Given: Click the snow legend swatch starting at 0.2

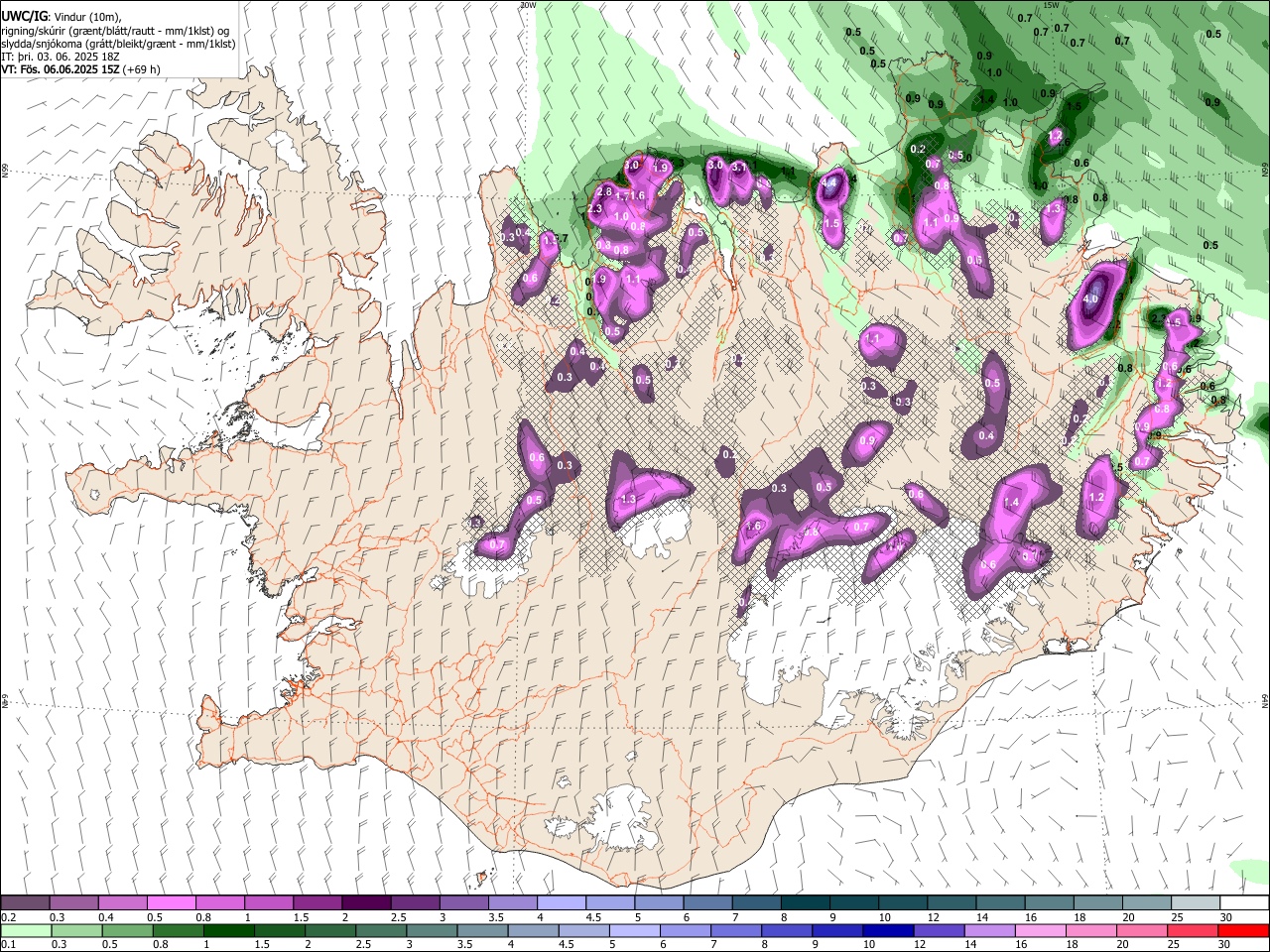Looking at the screenshot, I should 25,902.
